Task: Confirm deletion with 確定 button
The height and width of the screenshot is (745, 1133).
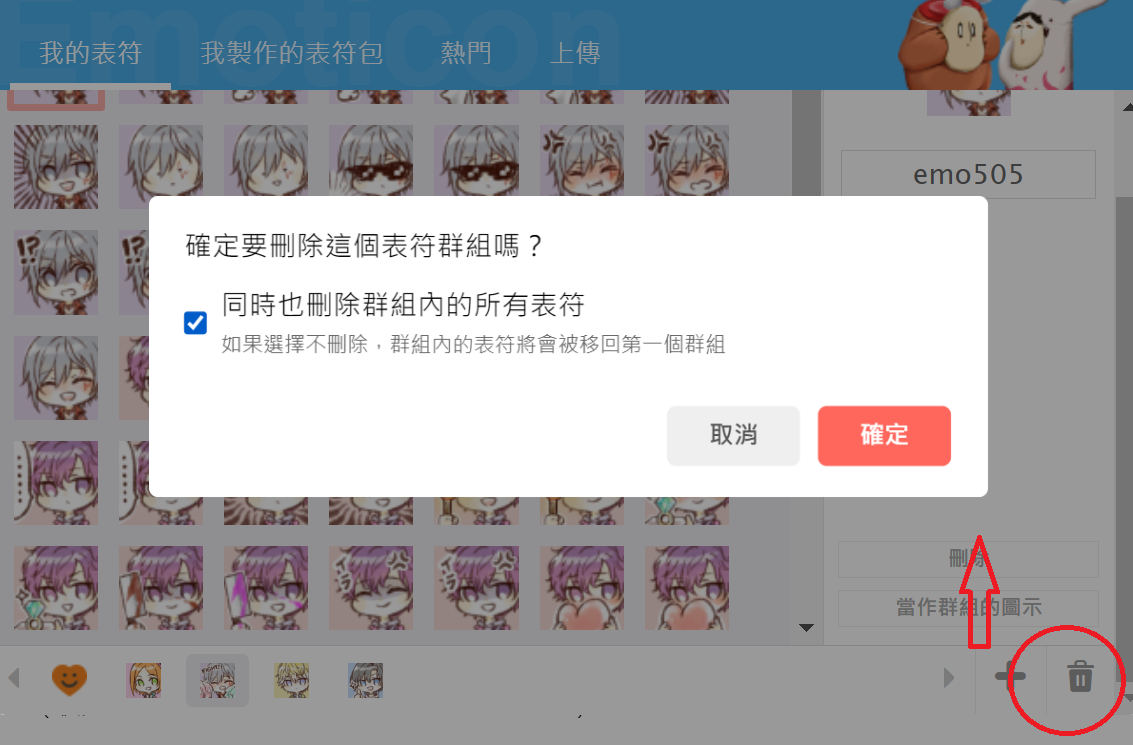Action: tap(884, 436)
